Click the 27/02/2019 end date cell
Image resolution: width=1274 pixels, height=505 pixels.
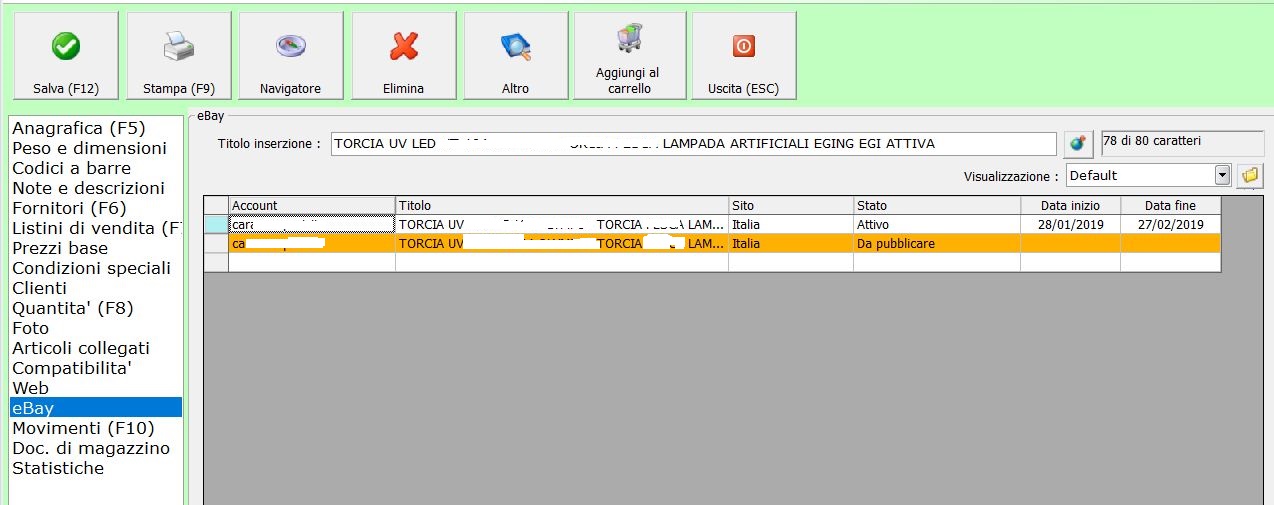click(x=1170, y=224)
